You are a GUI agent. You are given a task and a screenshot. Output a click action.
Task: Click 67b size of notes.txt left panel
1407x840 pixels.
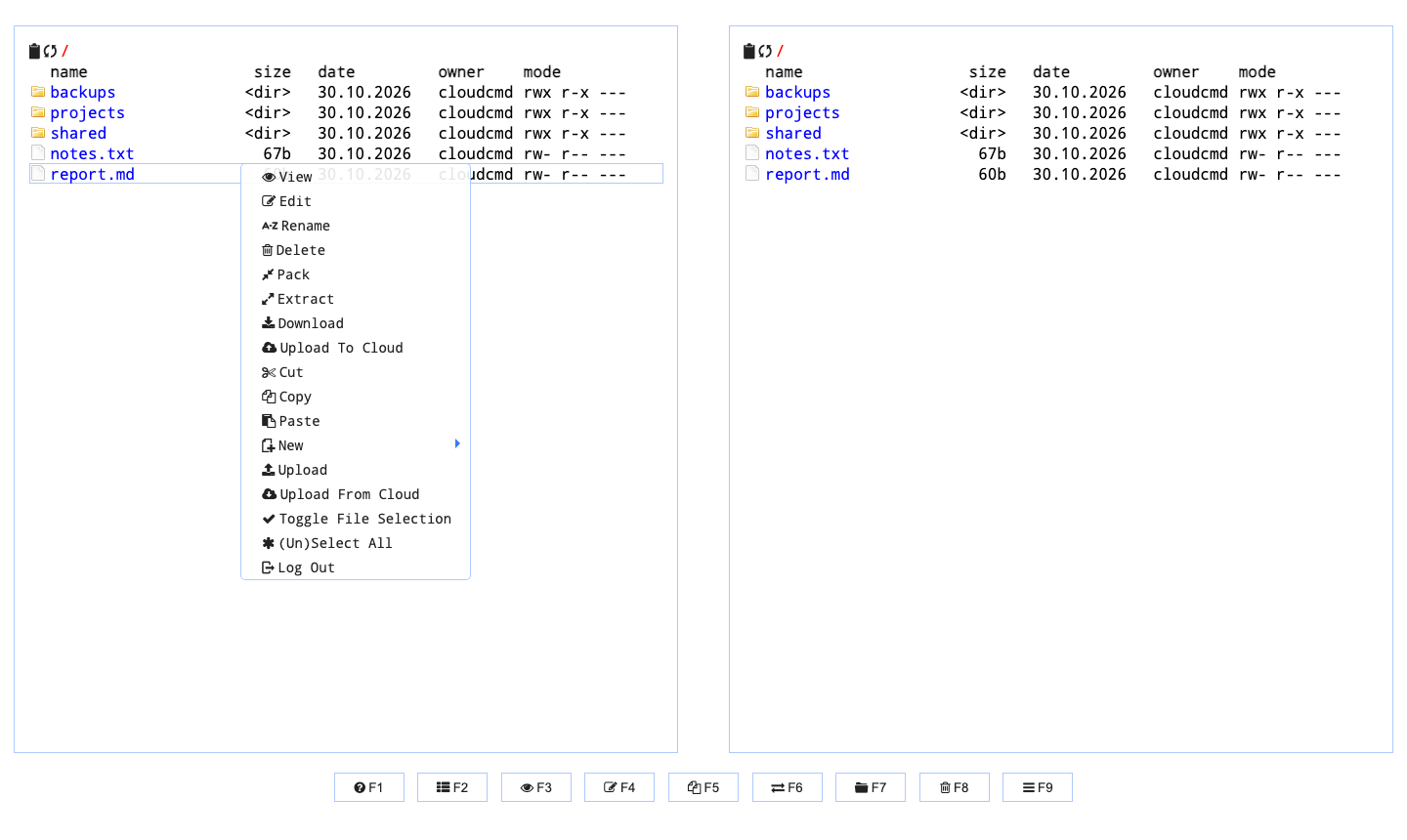pyautogui.click(x=277, y=153)
